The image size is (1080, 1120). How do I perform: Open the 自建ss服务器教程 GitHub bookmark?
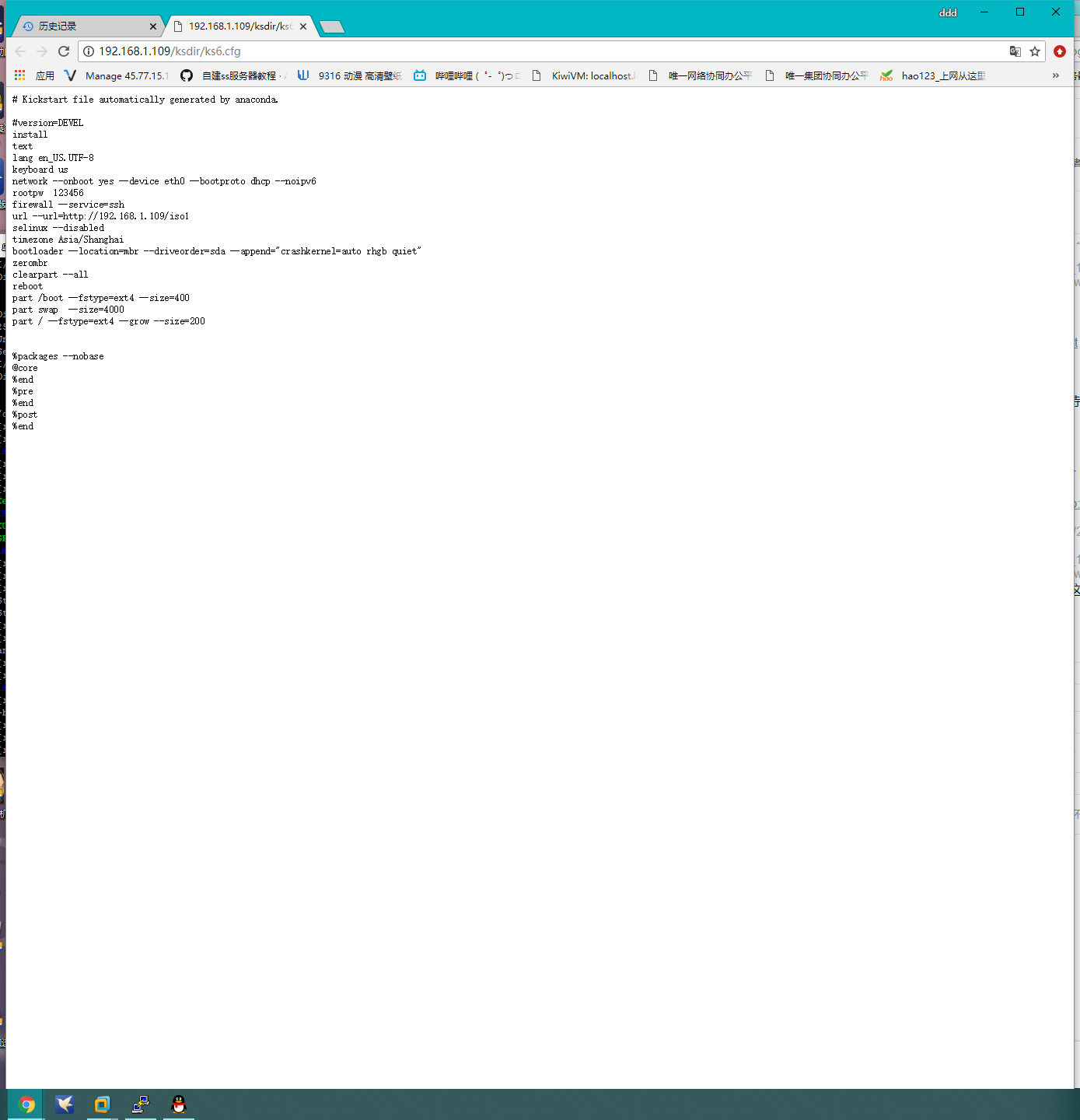pyautogui.click(x=233, y=75)
